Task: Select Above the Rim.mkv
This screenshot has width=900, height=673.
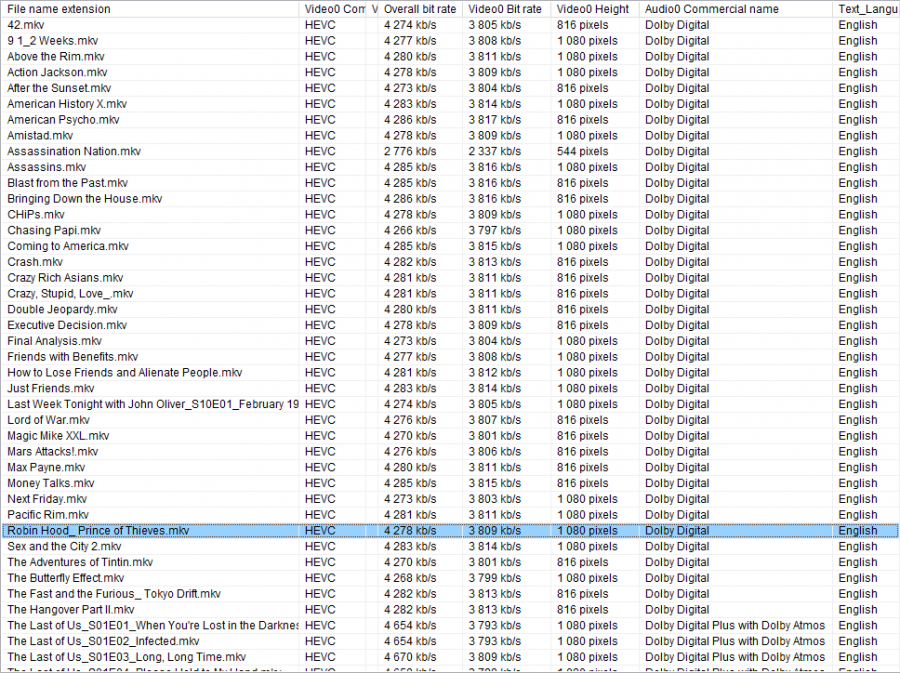Action: coord(56,57)
